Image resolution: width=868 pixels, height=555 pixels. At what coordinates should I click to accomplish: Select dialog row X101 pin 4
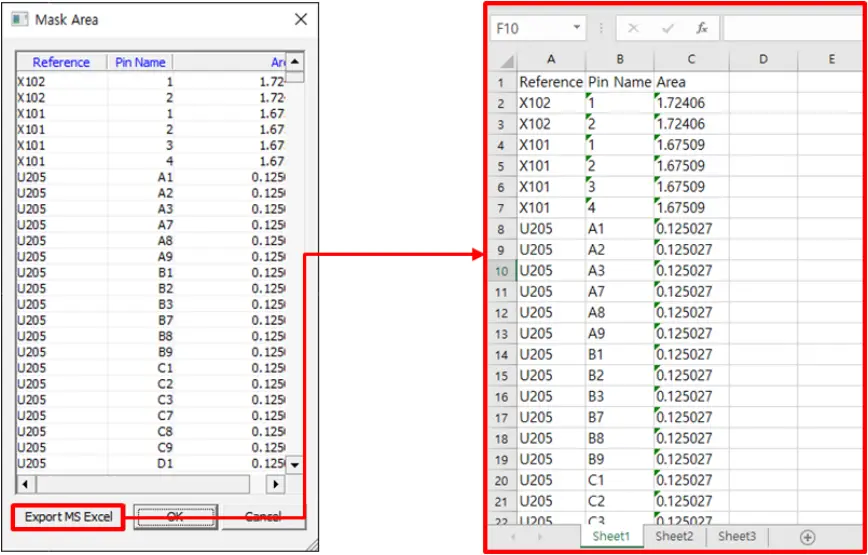[x=151, y=162]
